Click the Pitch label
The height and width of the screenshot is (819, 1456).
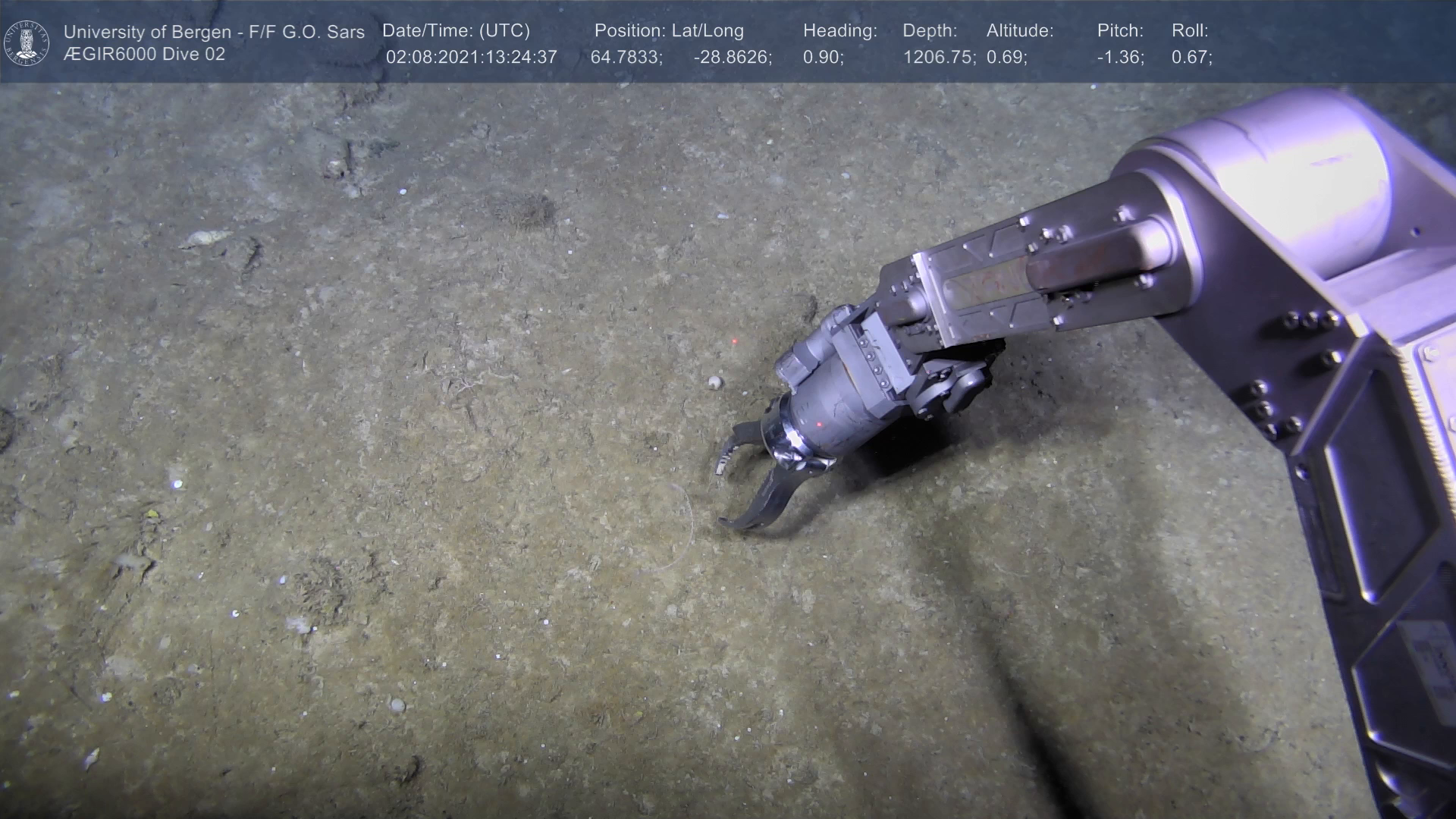click(1119, 31)
